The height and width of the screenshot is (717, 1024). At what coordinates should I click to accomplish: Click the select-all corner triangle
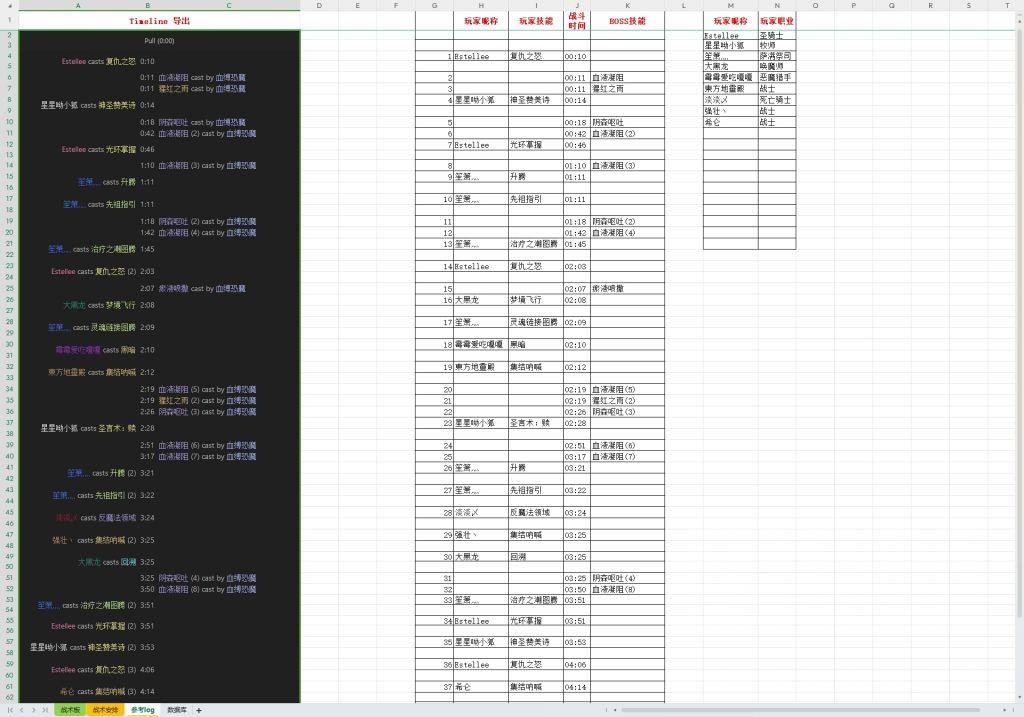pos(8,6)
